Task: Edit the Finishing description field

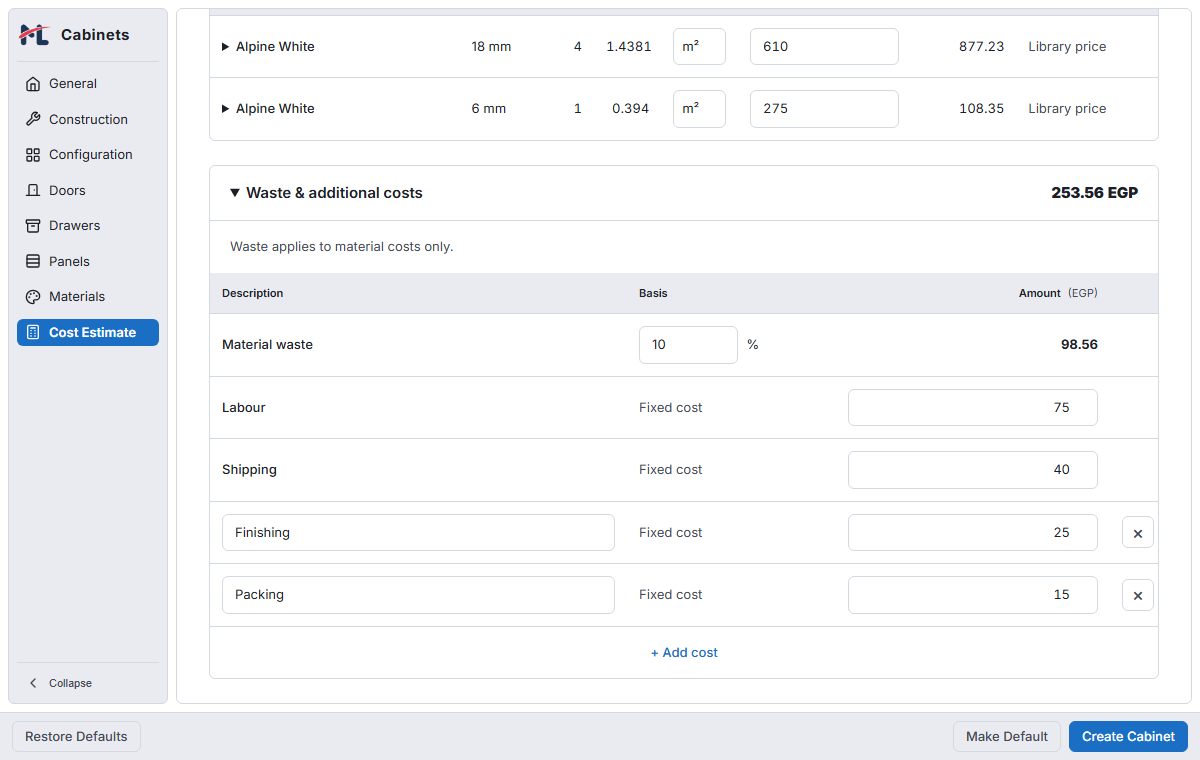Action: point(418,533)
